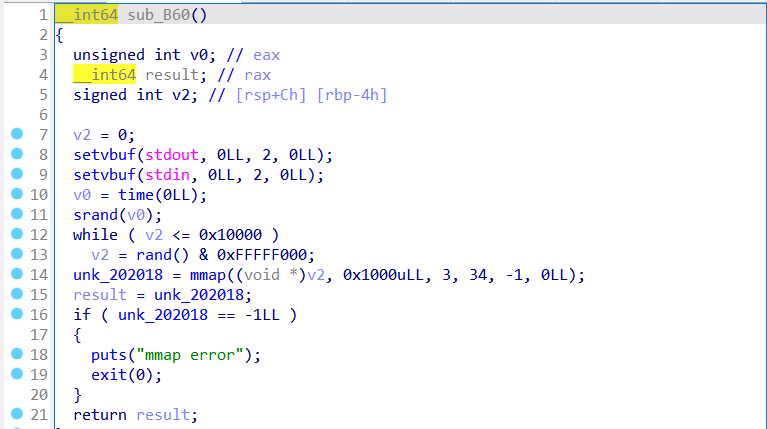Click the time function call

(136, 195)
